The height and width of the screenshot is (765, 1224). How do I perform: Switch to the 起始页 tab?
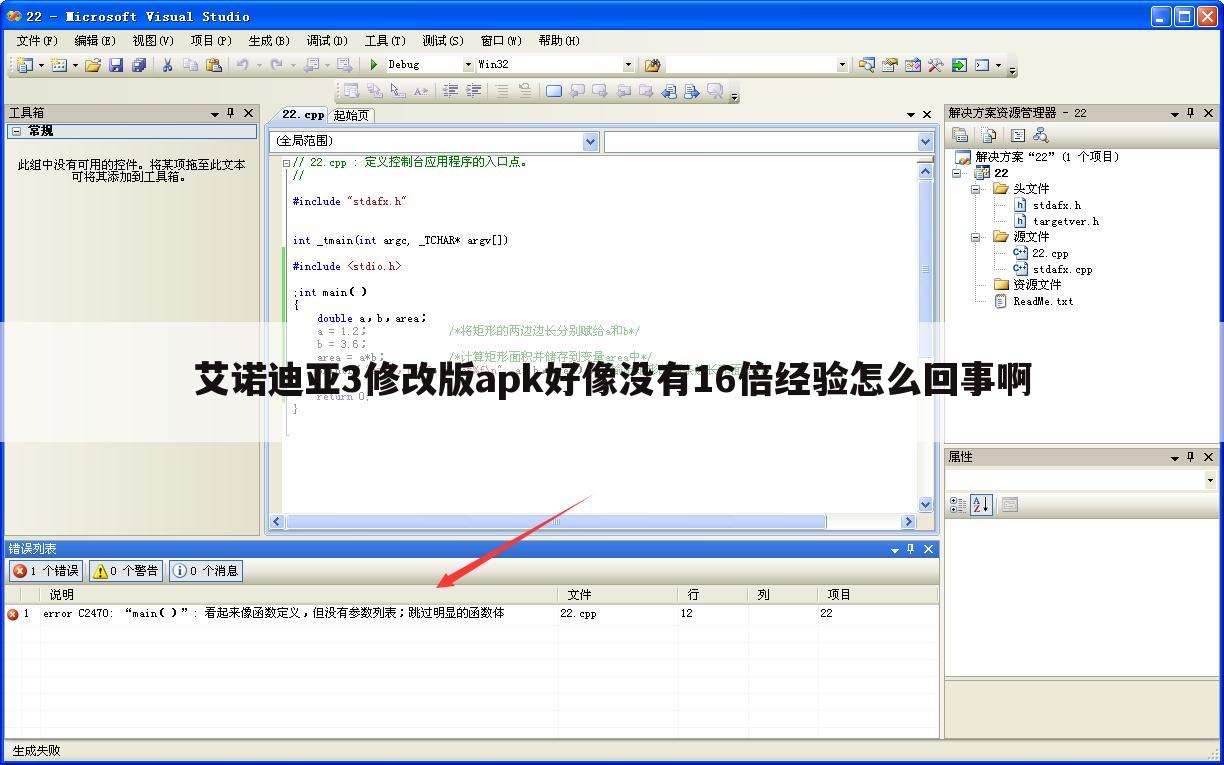point(351,115)
